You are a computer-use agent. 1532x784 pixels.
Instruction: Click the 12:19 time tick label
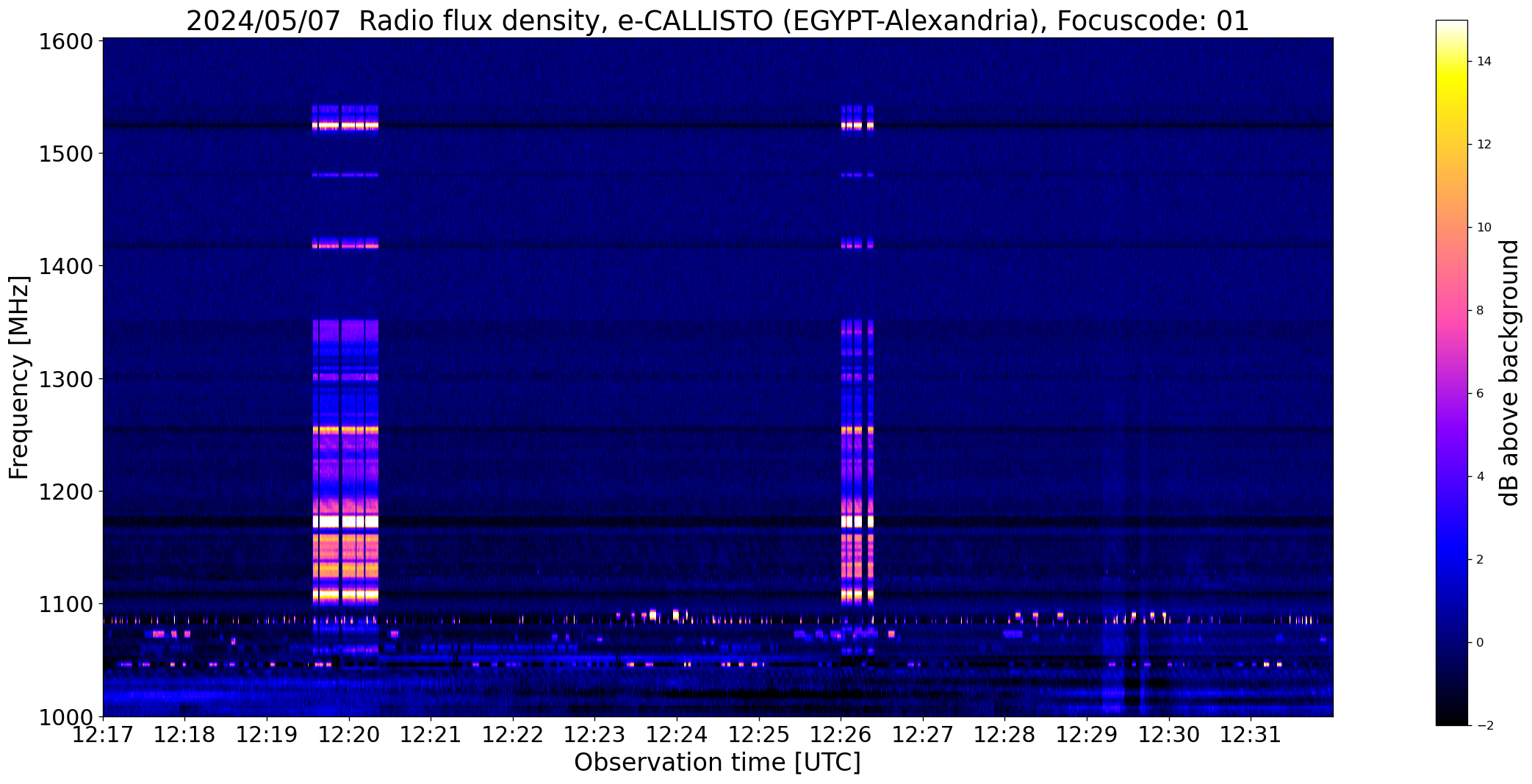pos(267,734)
